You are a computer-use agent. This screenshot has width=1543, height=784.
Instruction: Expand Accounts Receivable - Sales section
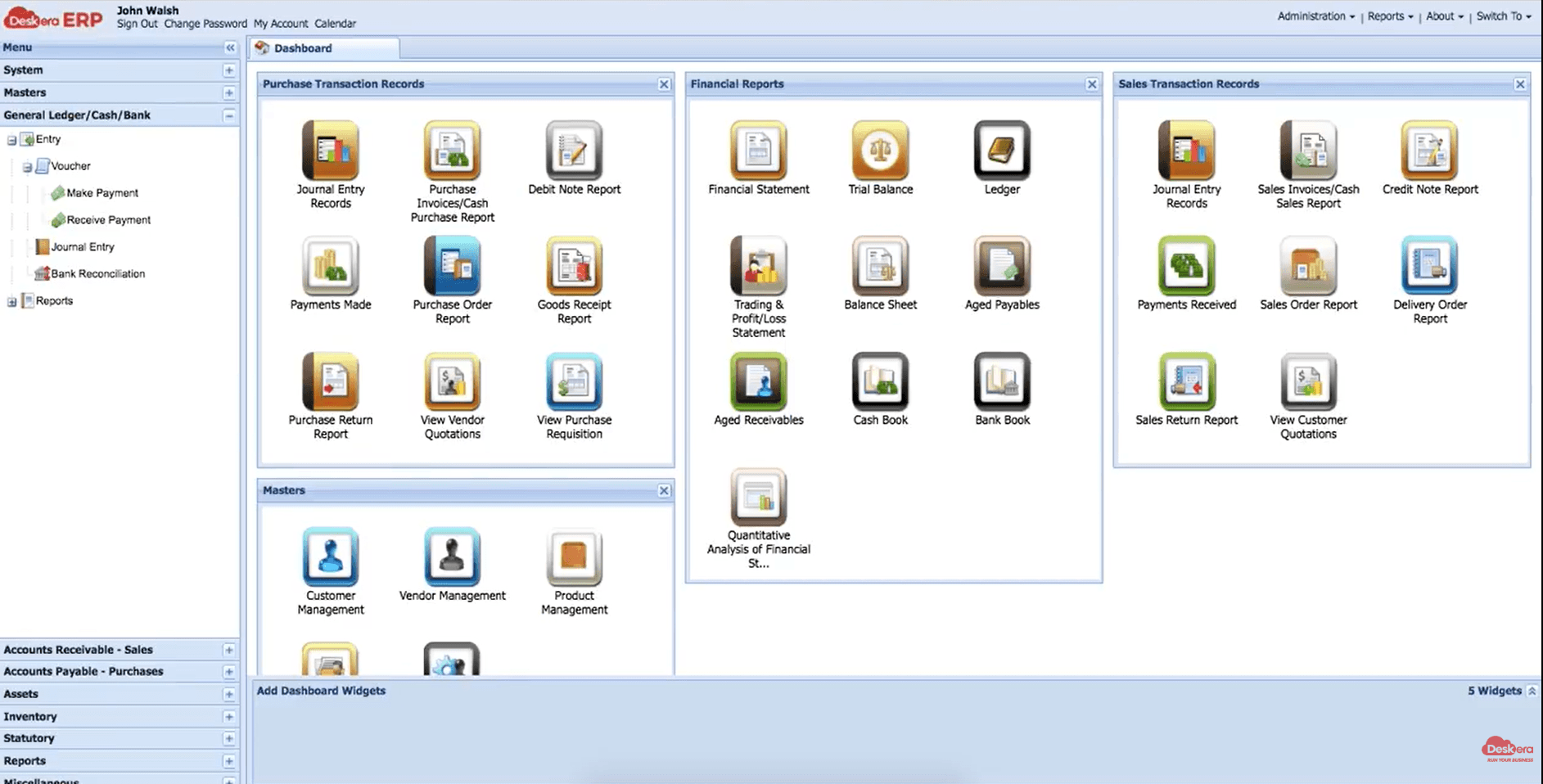pyautogui.click(x=229, y=650)
